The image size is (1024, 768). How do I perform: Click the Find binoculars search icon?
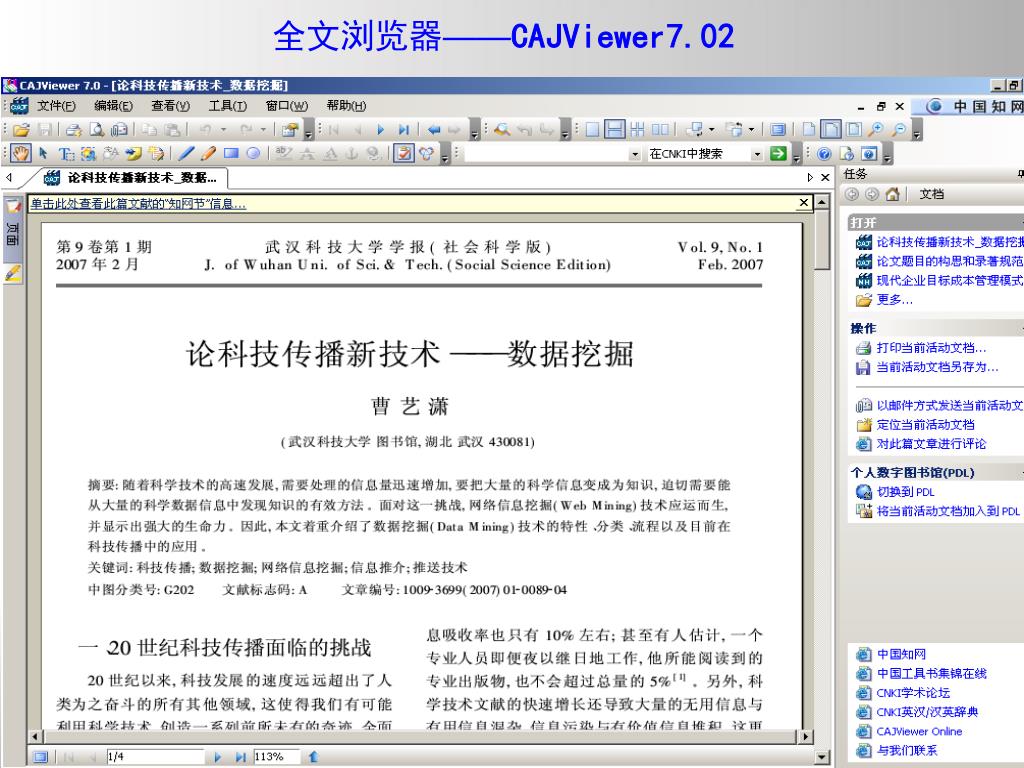tap(502, 129)
